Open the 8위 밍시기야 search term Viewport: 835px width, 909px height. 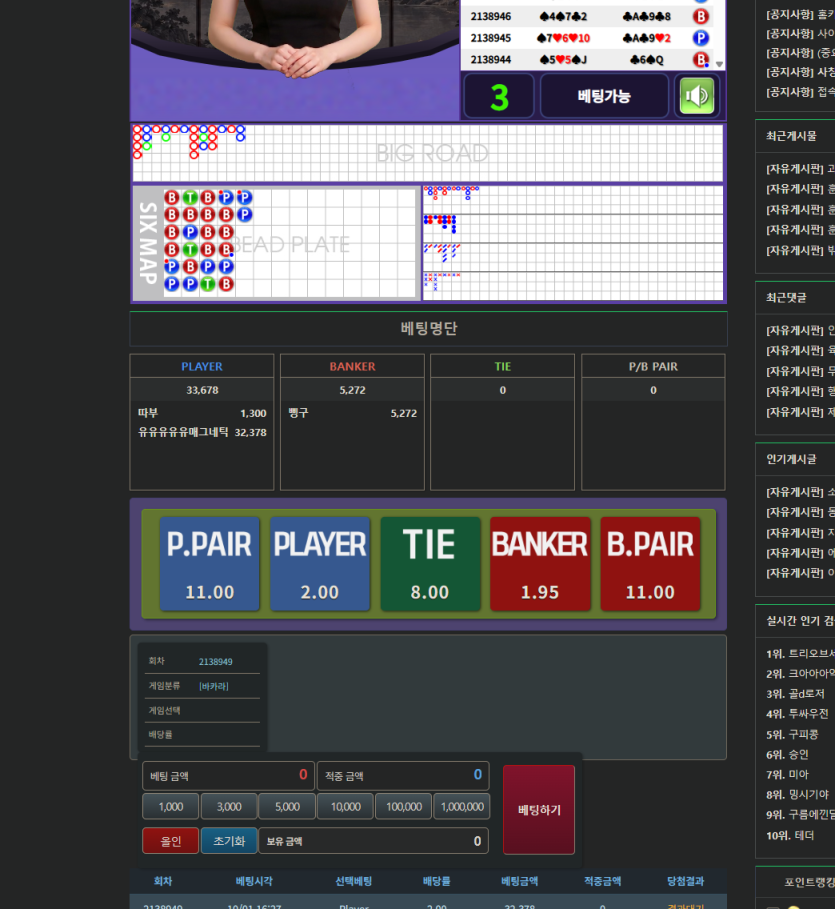coord(797,794)
